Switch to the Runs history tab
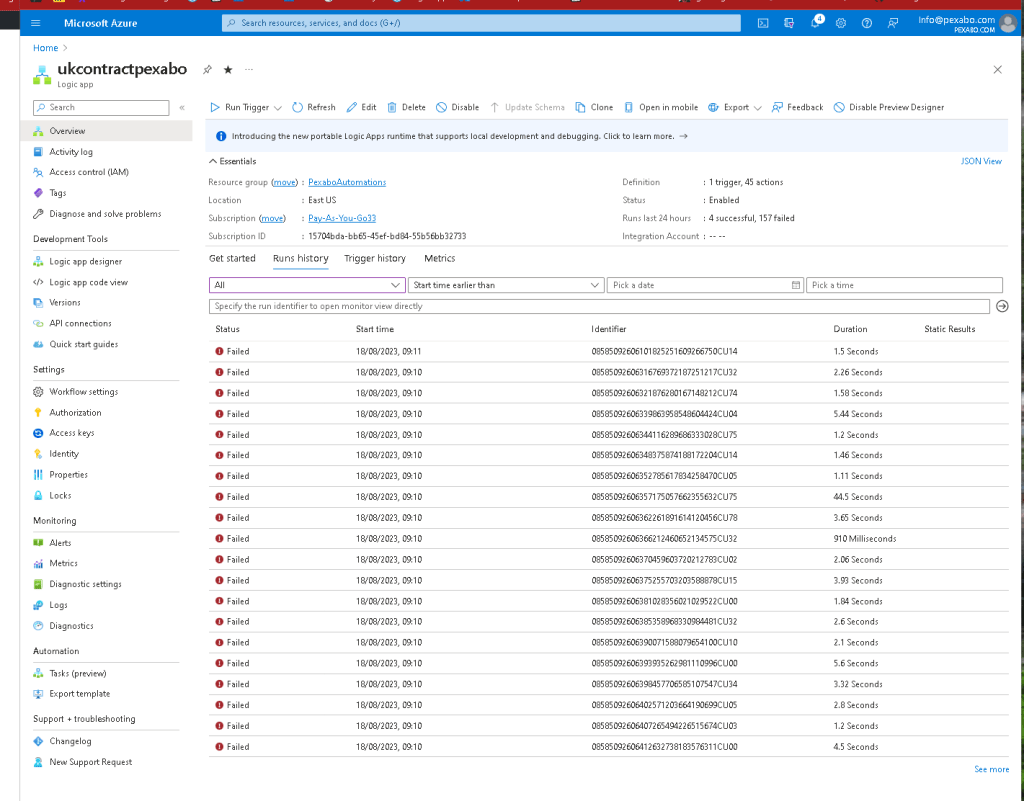 click(x=300, y=259)
